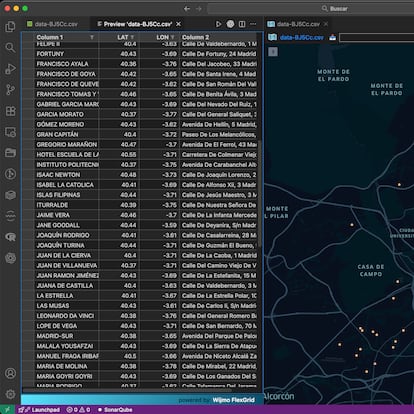Click the CASA DE CAMPO label on the map
Viewport: 414px width, 414px height.
371,270
